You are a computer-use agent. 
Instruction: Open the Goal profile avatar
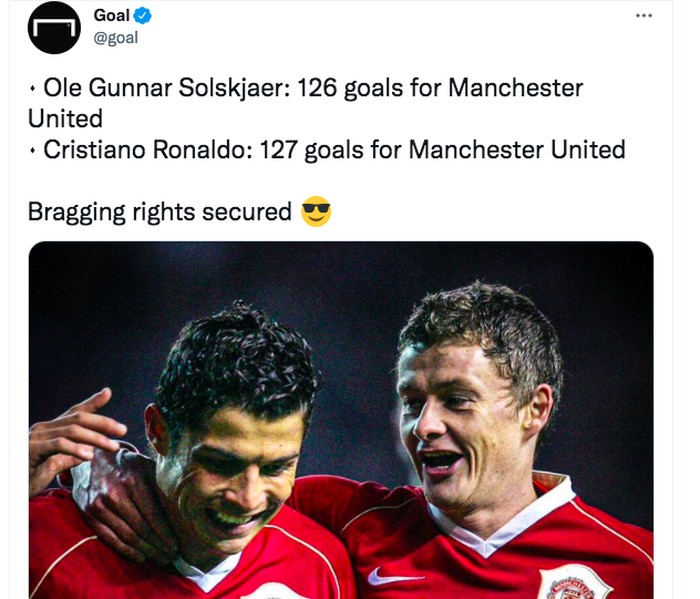(x=54, y=27)
